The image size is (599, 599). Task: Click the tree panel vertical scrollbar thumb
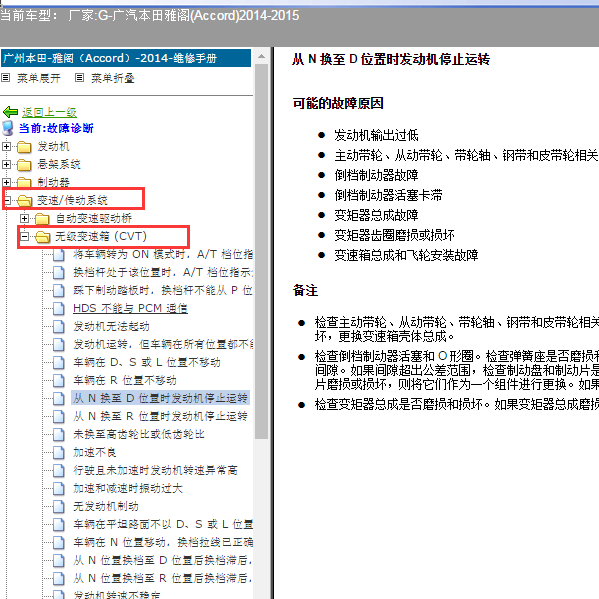pyautogui.click(x=261, y=252)
